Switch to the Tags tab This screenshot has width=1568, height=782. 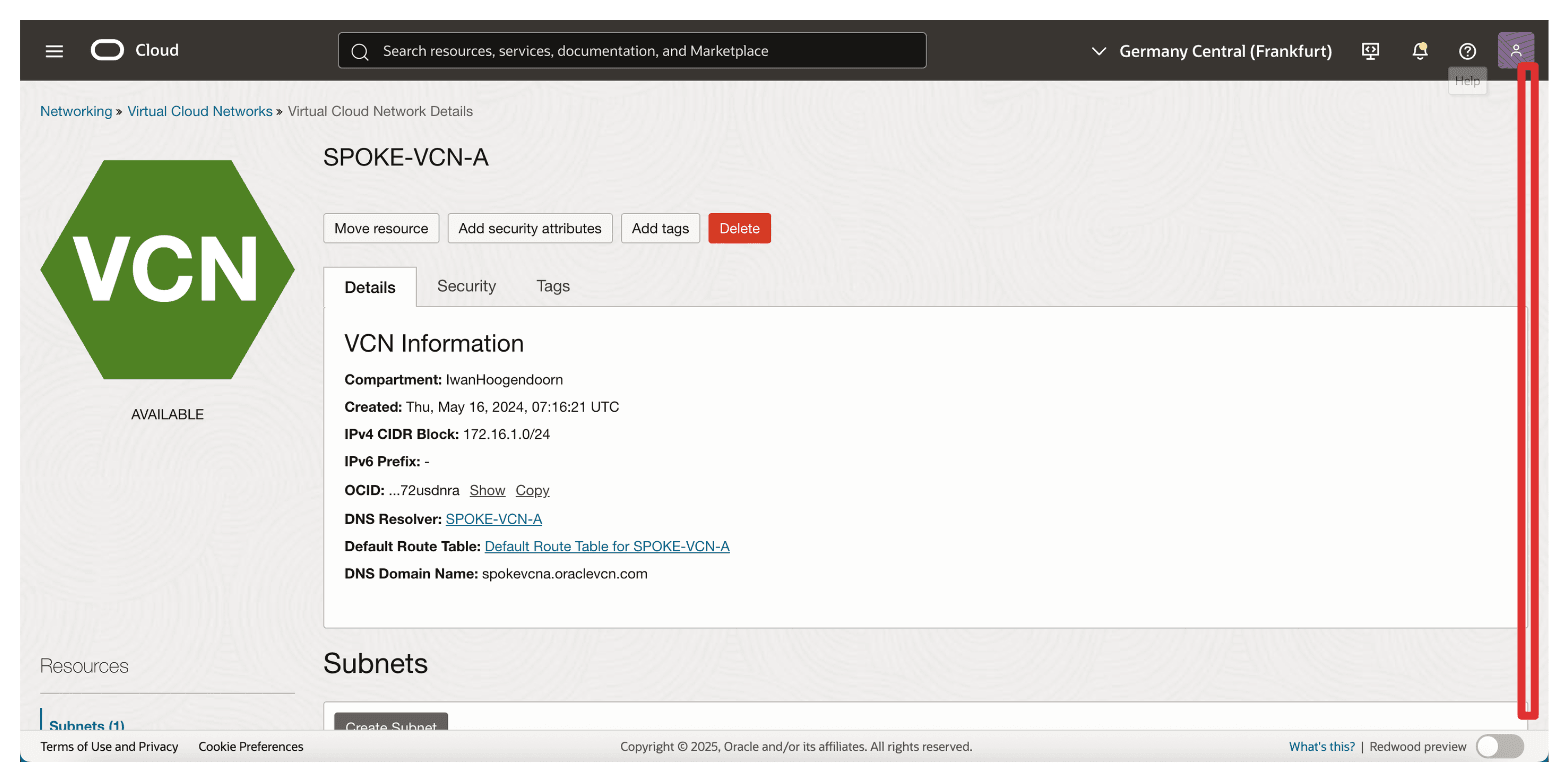tap(553, 286)
